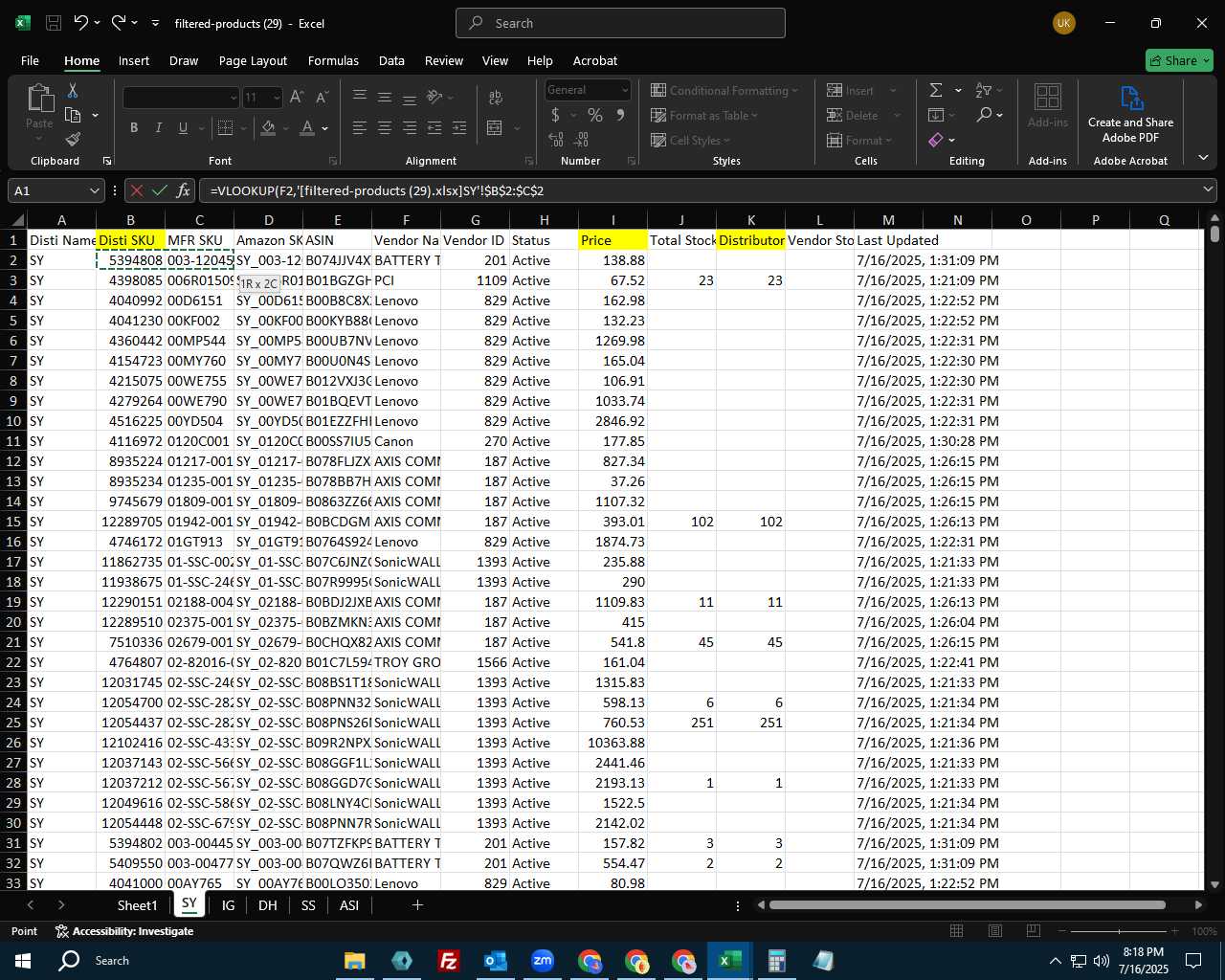Decrease indent in the Alignment group
This screenshot has width=1225, height=980.
coord(434,127)
